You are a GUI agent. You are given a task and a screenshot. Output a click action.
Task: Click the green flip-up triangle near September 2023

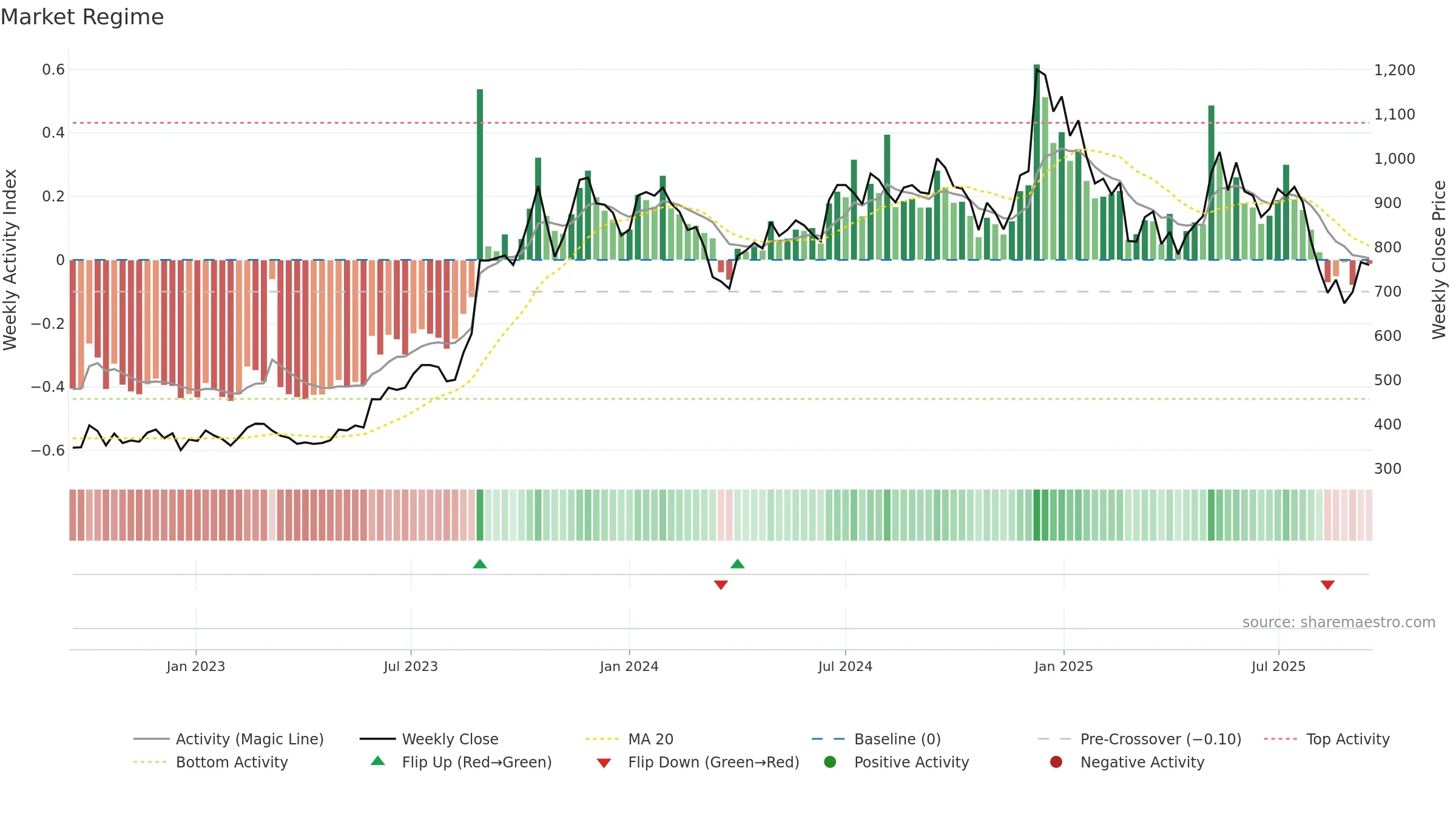click(480, 564)
